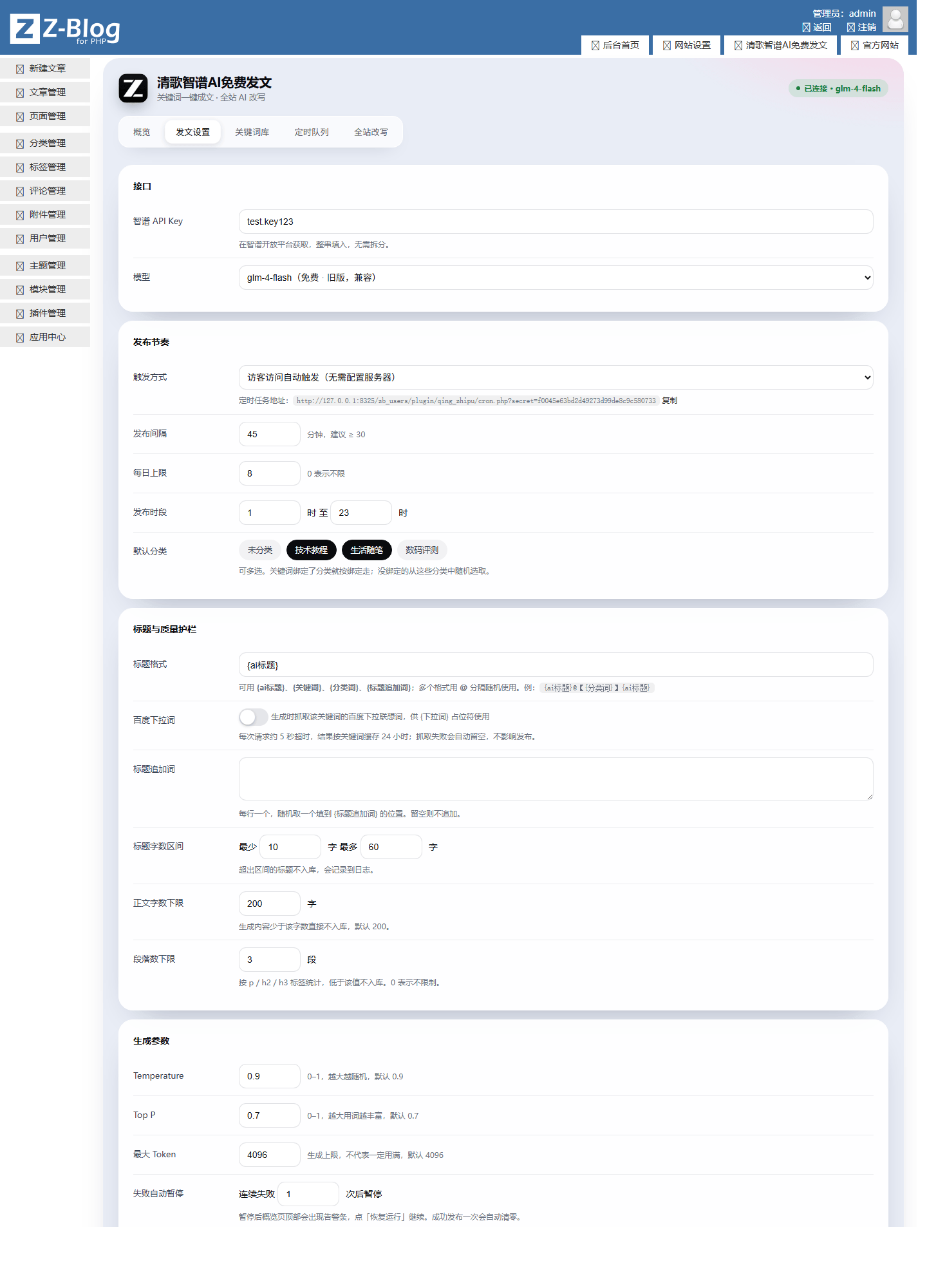Click the icon beside 用户管理
This screenshot has width=927, height=1288.
(x=20, y=239)
